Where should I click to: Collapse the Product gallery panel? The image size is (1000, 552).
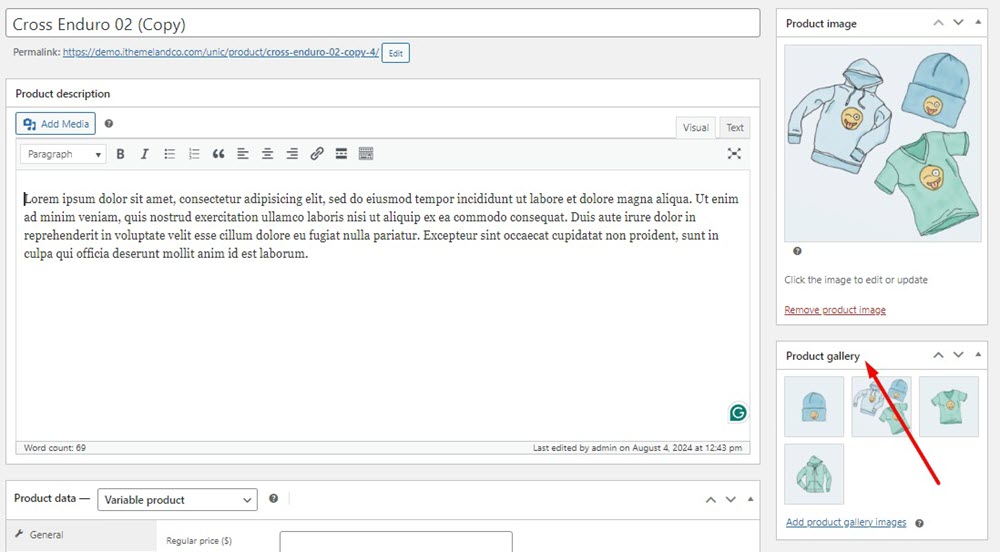(x=978, y=354)
